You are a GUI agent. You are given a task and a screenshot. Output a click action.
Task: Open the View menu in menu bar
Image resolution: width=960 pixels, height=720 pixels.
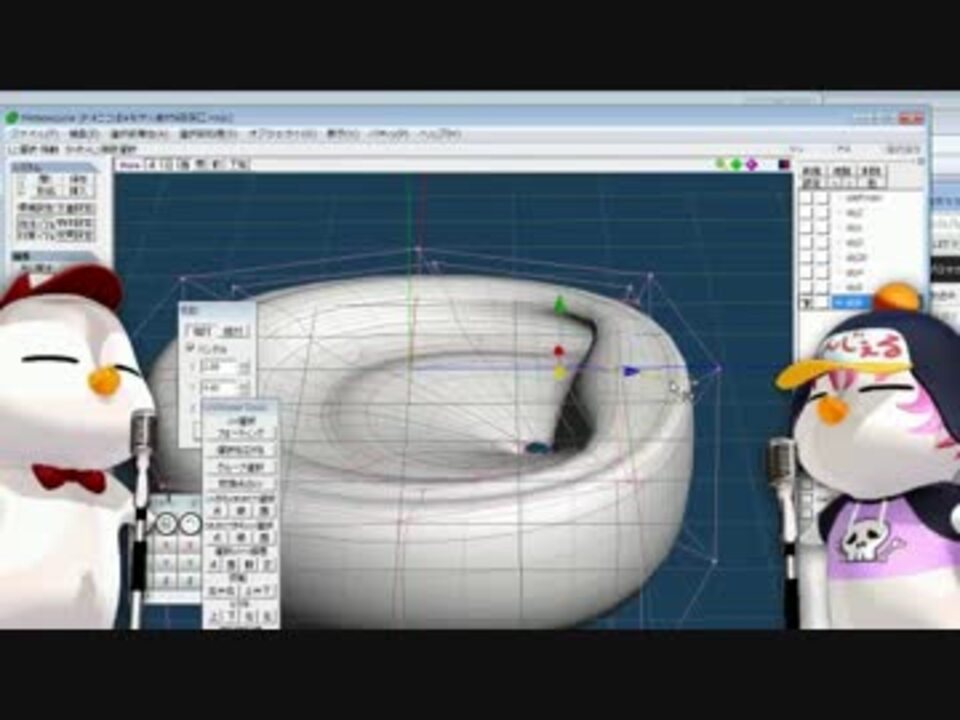(x=342, y=133)
